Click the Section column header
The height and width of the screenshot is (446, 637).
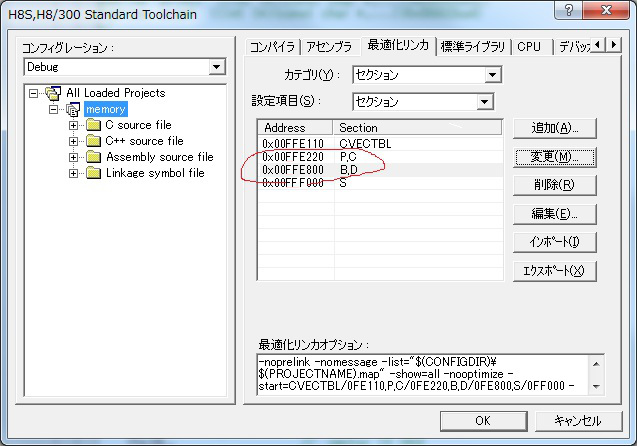click(417, 128)
